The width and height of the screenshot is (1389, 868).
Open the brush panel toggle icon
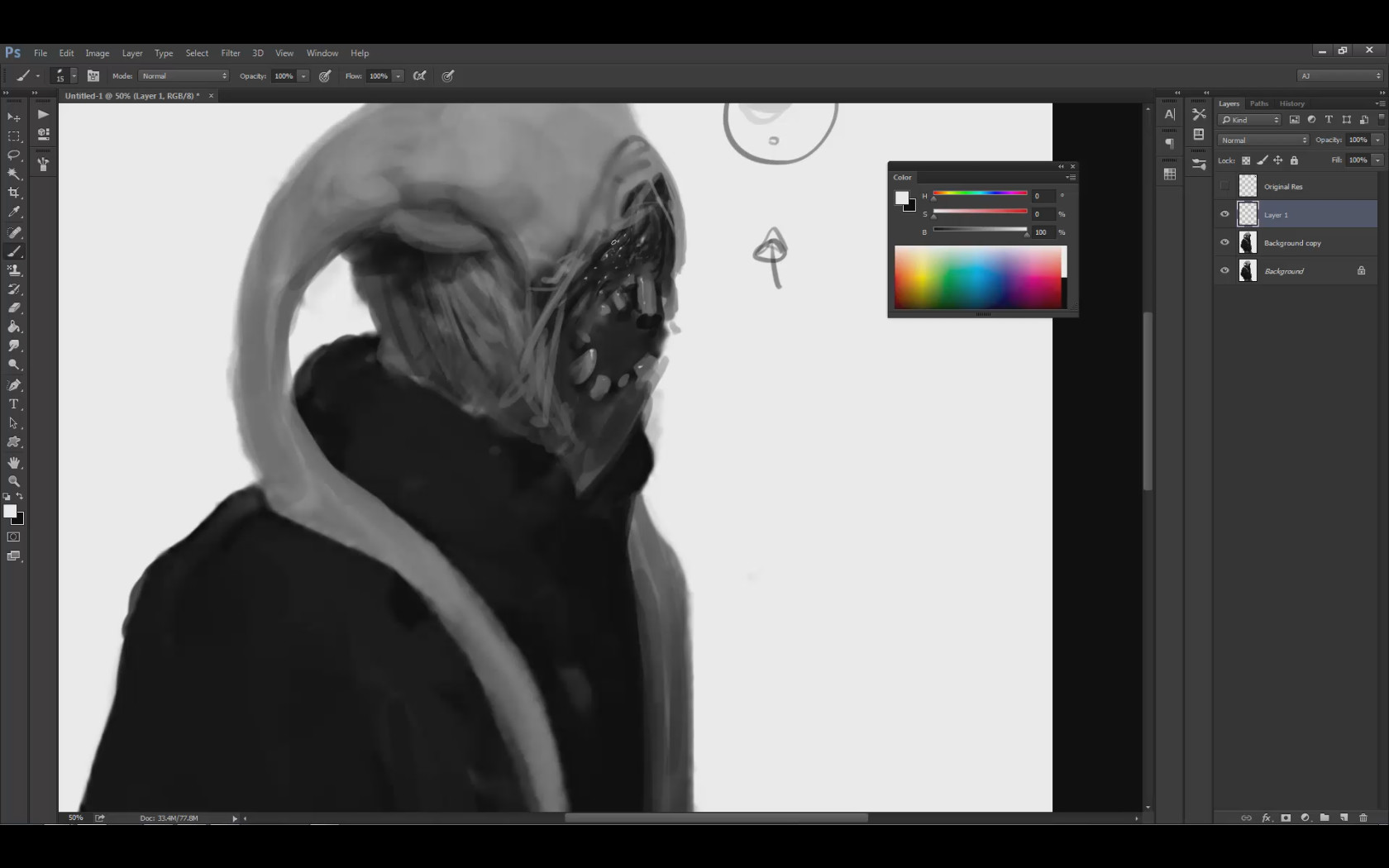click(x=93, y=76)
